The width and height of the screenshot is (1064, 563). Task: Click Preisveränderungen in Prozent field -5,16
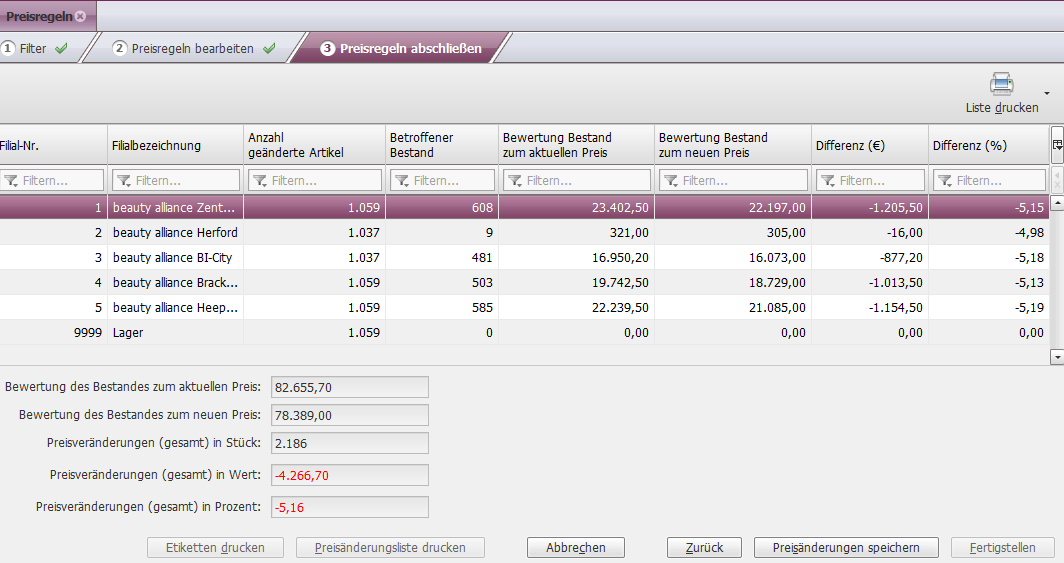click(349, 507)
